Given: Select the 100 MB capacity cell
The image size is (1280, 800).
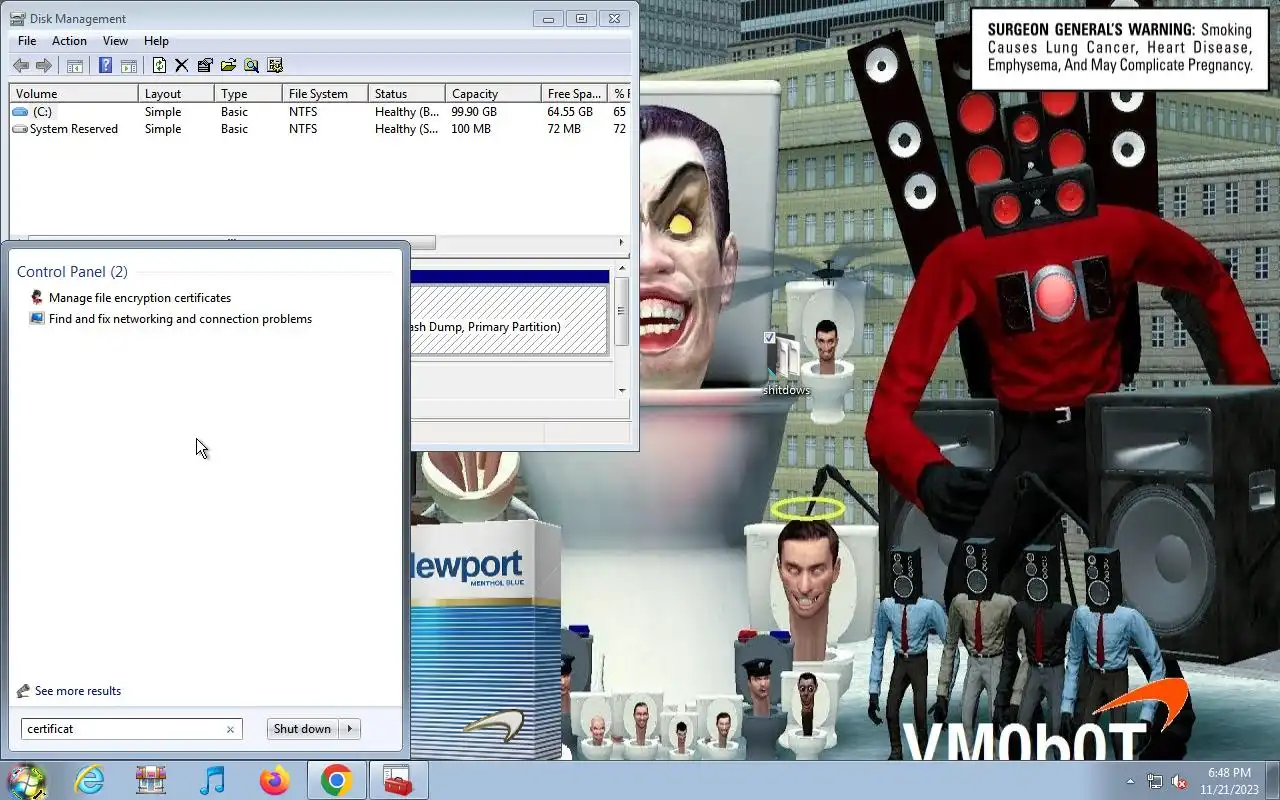Looking at the screenshot, I should tap(471, 129).
